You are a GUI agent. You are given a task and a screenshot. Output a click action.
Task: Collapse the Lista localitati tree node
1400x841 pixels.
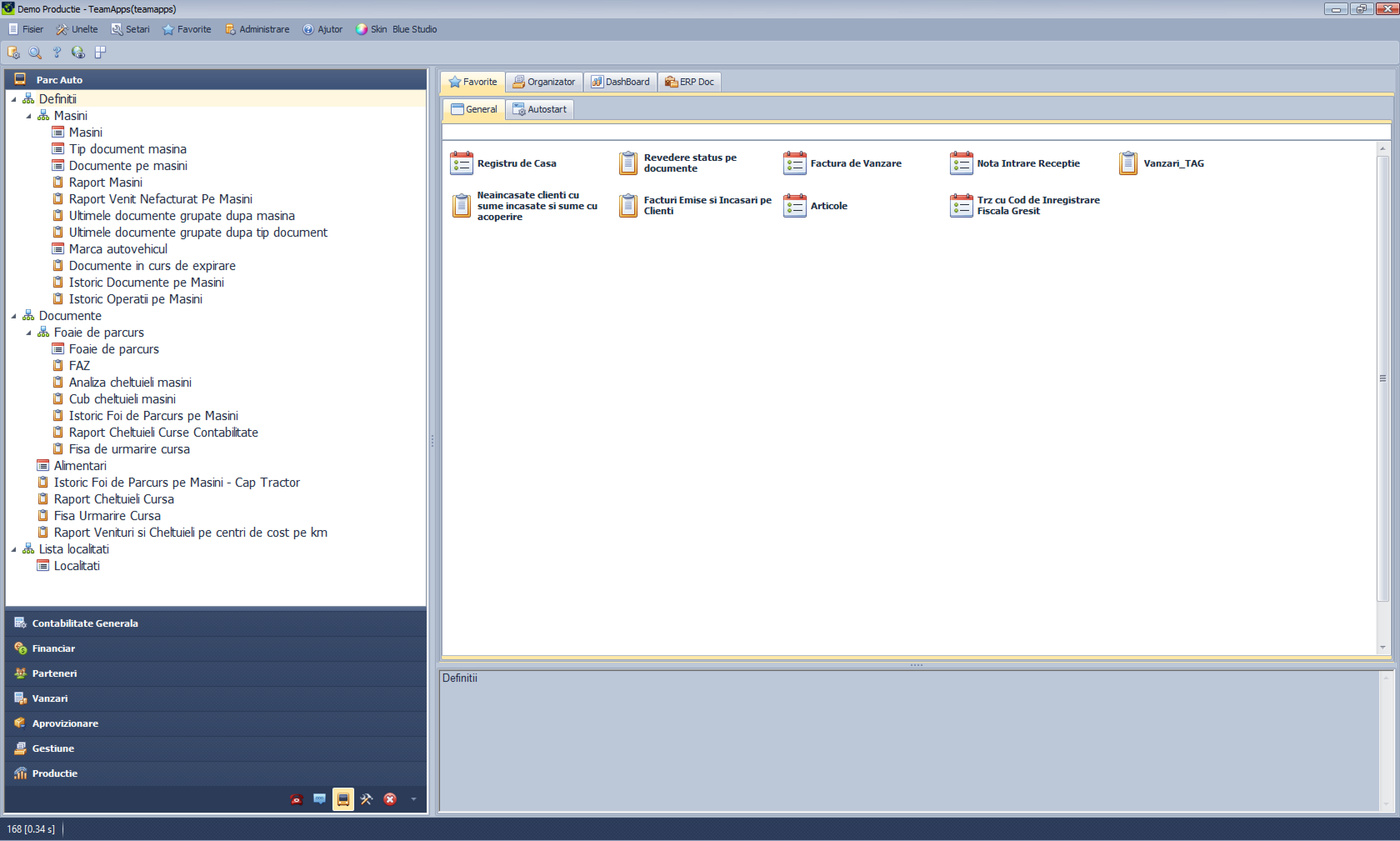14,549
